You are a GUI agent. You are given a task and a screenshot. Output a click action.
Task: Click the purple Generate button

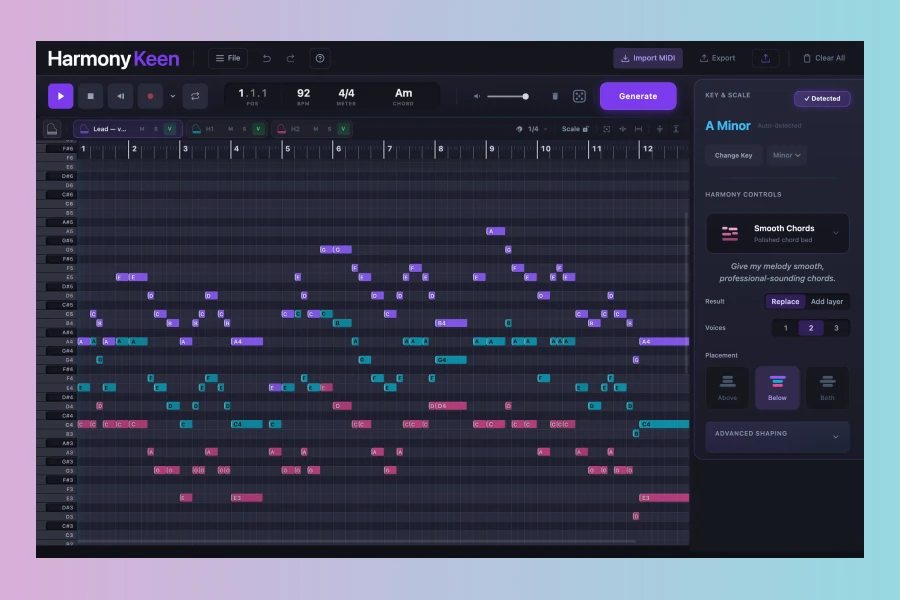coord(638,96)
